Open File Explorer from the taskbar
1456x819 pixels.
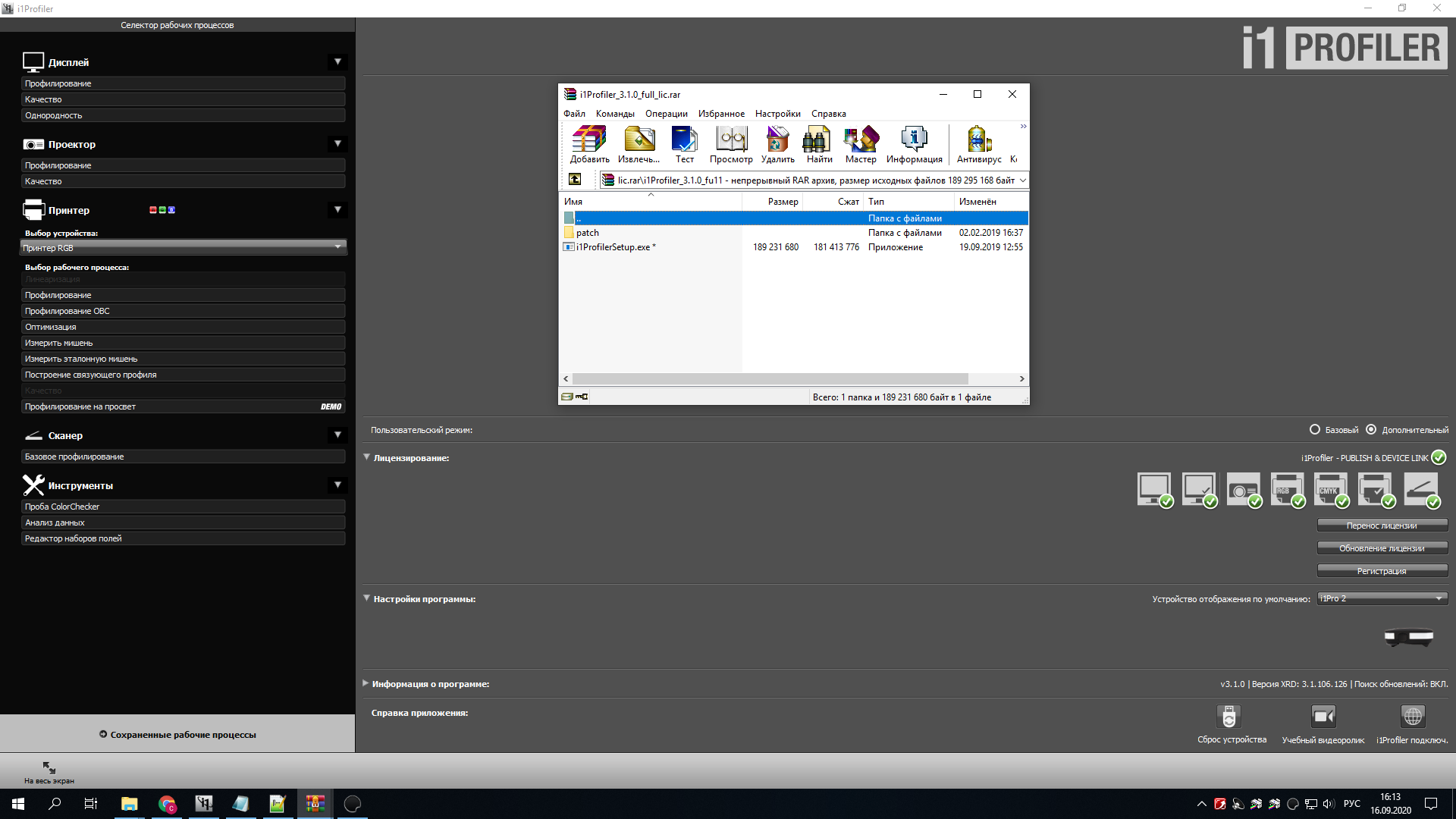click(130, 804)
